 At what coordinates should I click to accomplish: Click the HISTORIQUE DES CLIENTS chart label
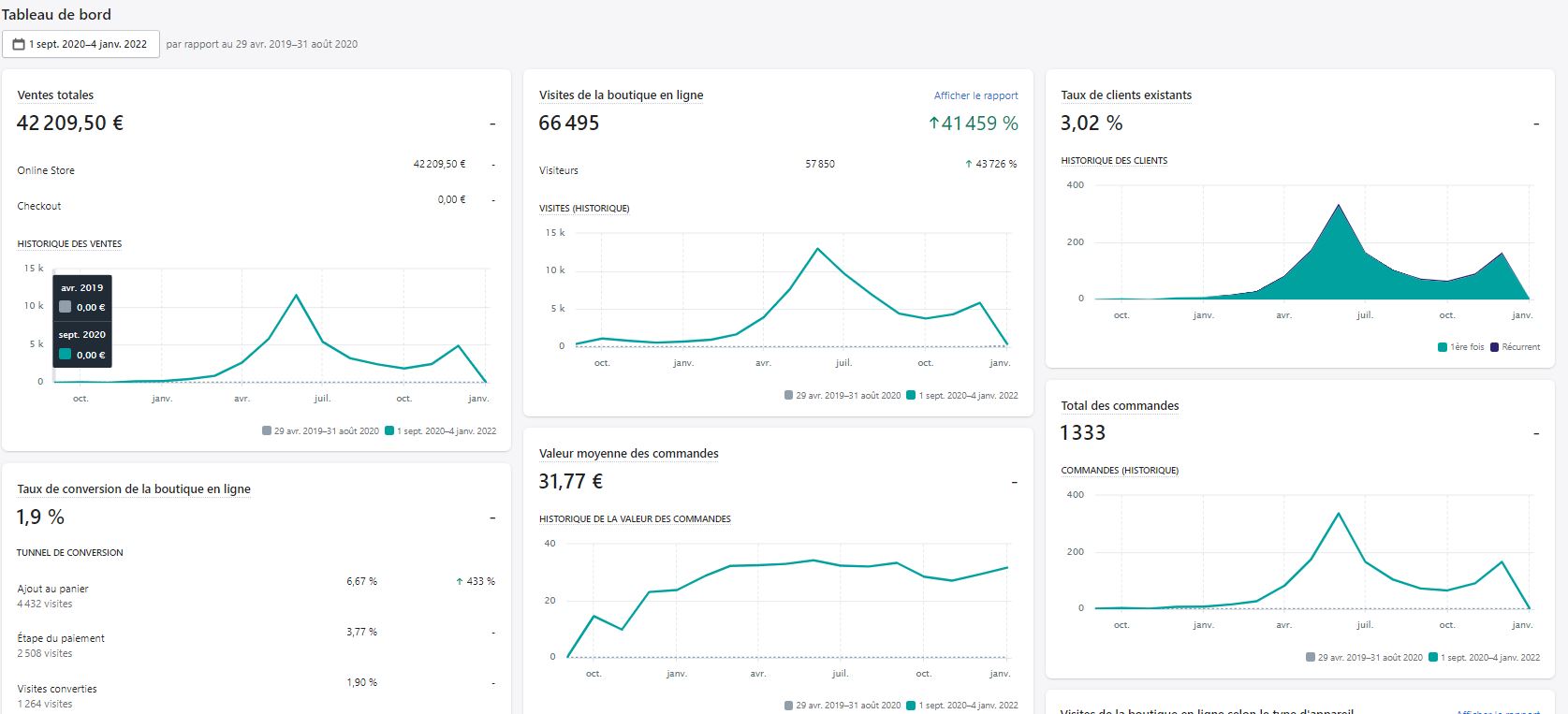coord(1114,161)
